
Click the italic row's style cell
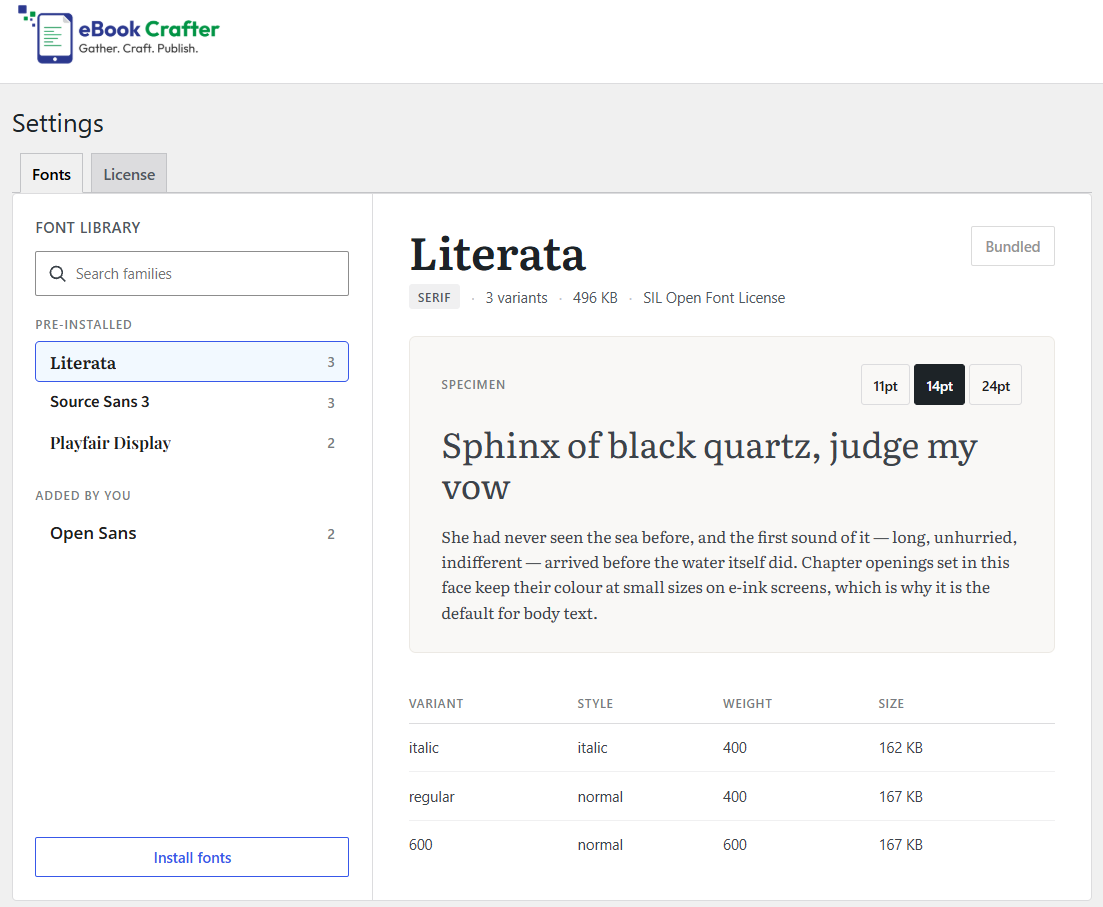(592, 747)
